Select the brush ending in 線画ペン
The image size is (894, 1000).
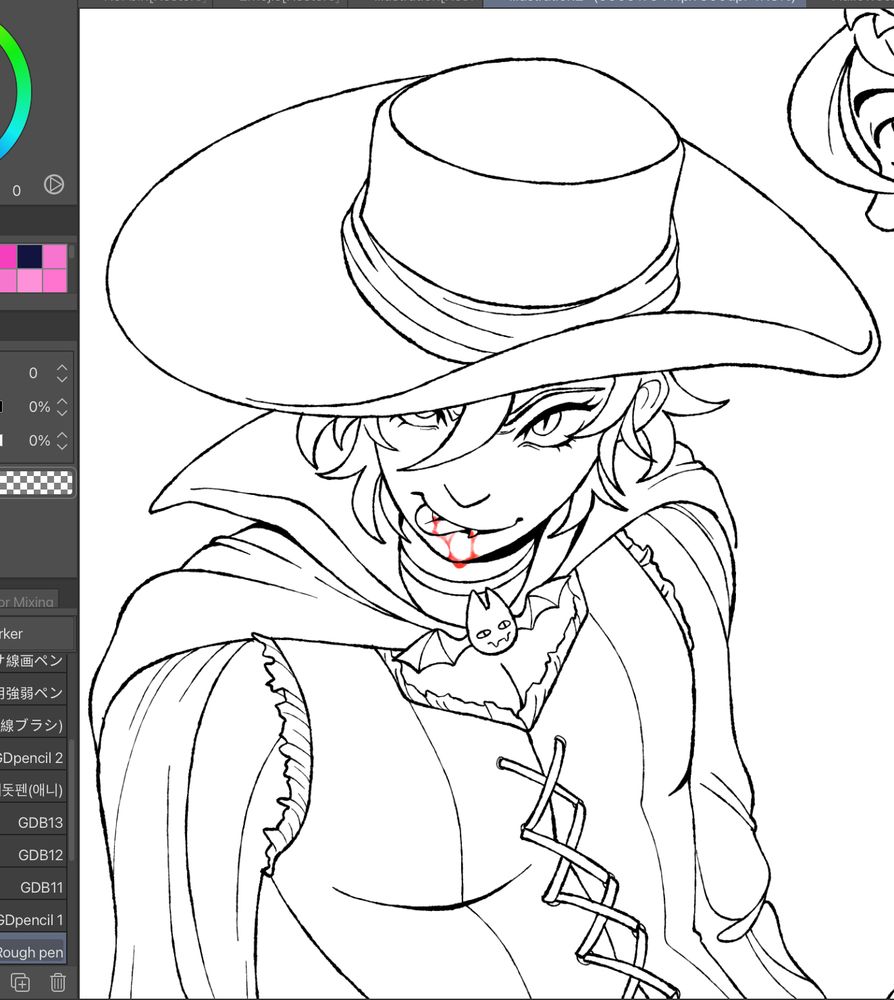(x=33, y=661)
